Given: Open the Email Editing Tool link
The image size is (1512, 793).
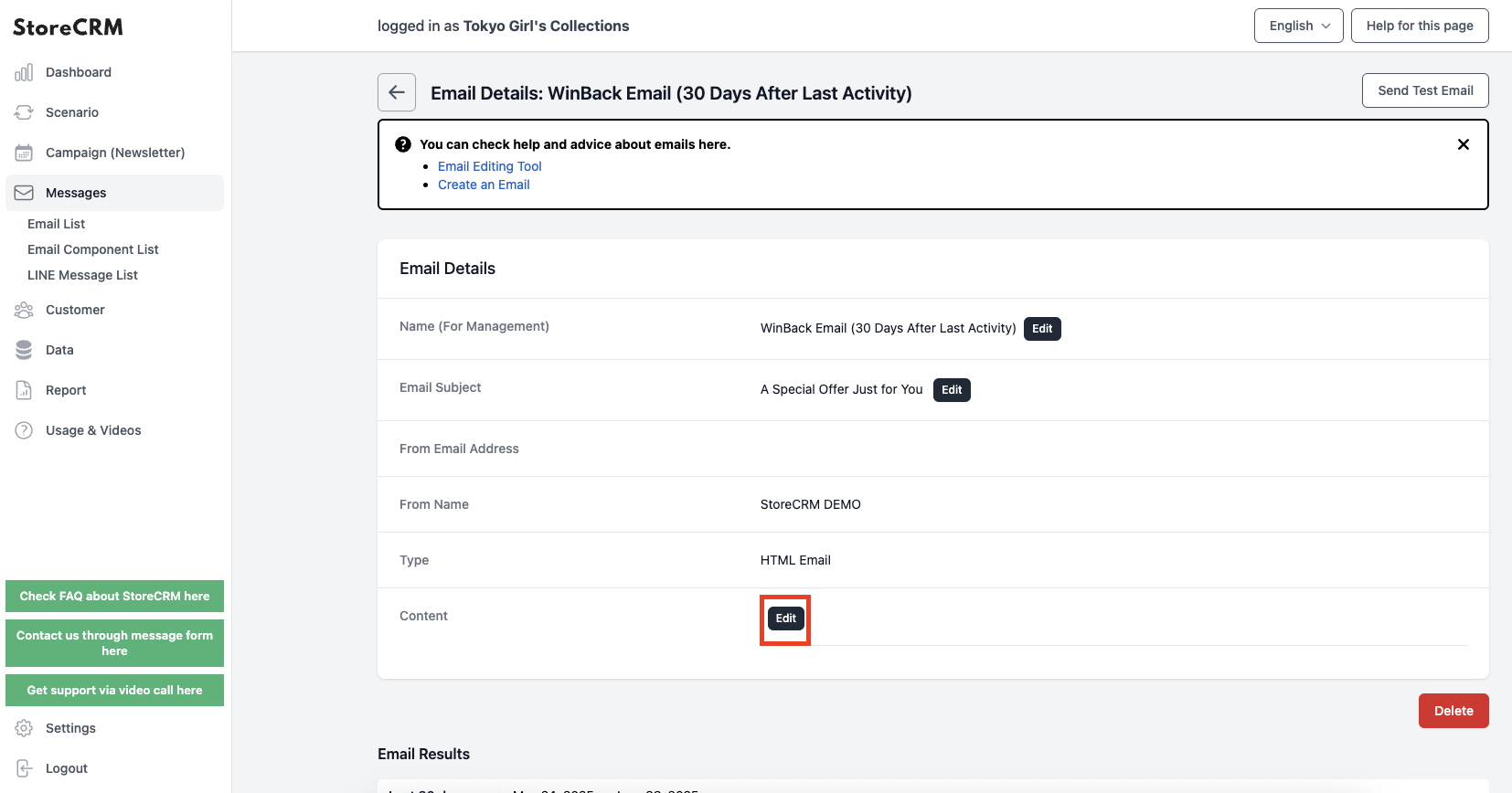Looking at the screenshot, I should point(490,166).
